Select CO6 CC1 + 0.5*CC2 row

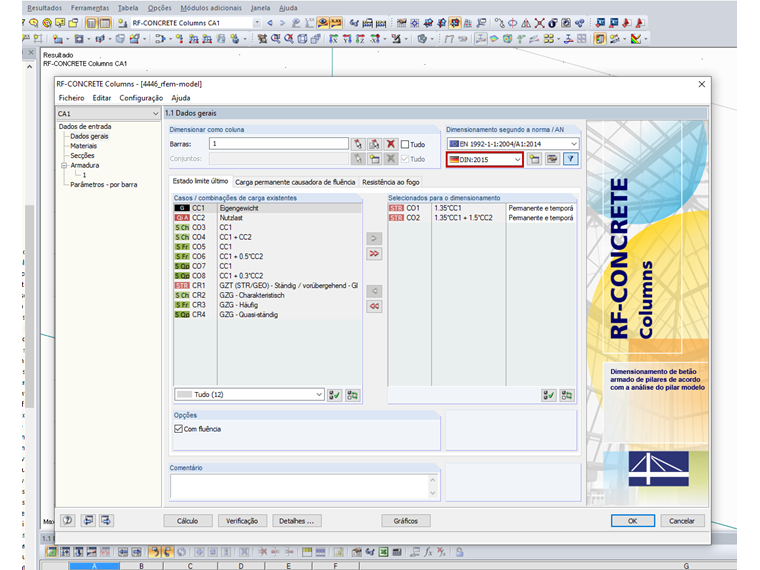[x=268, y=256]
